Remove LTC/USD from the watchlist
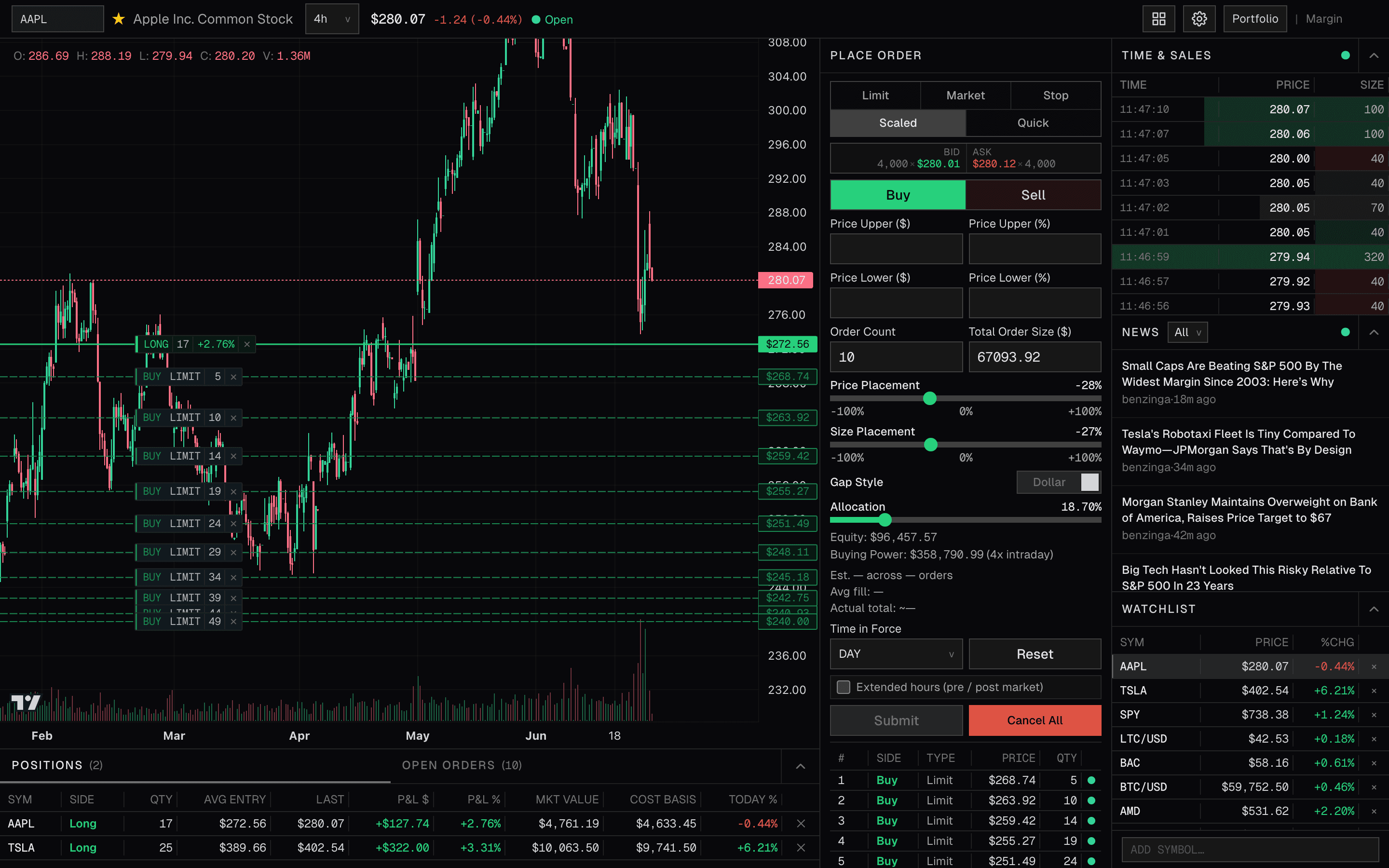Image resolution: width=1389 pixels, height=868 pixels. click(x=1374, y=739)
